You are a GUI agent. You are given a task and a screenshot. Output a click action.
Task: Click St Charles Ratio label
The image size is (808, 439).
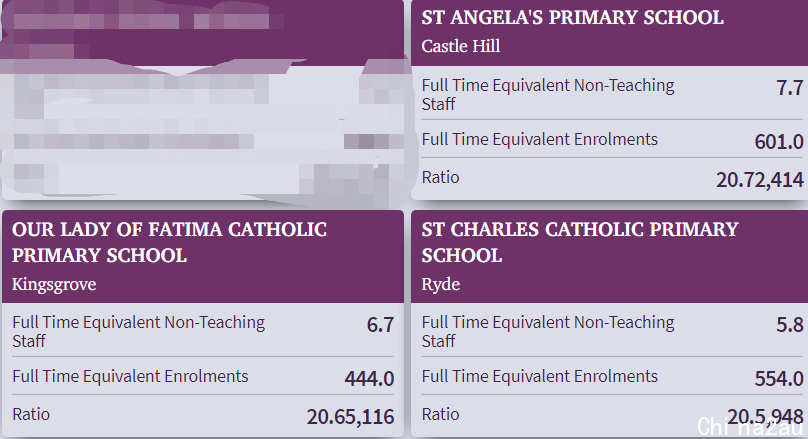(440, 414)
